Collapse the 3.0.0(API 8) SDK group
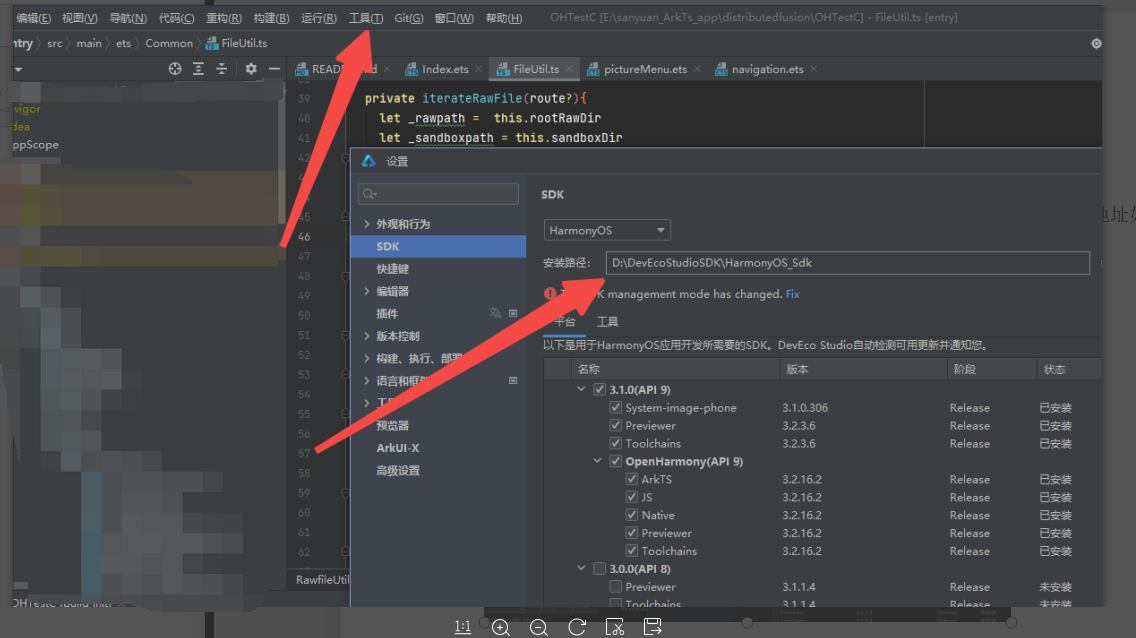 [581, 568]
